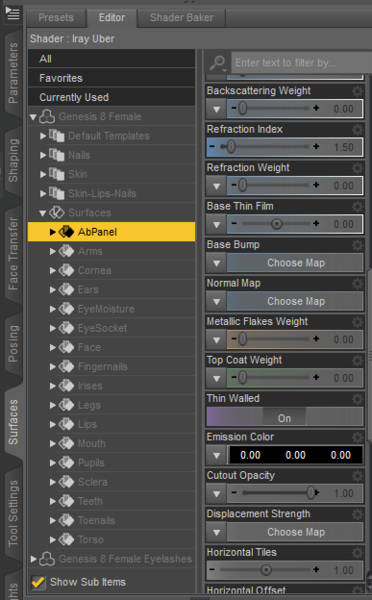Open Emission Color gear settings icon
The image size is (372, 600).
[x=357, y=437]
